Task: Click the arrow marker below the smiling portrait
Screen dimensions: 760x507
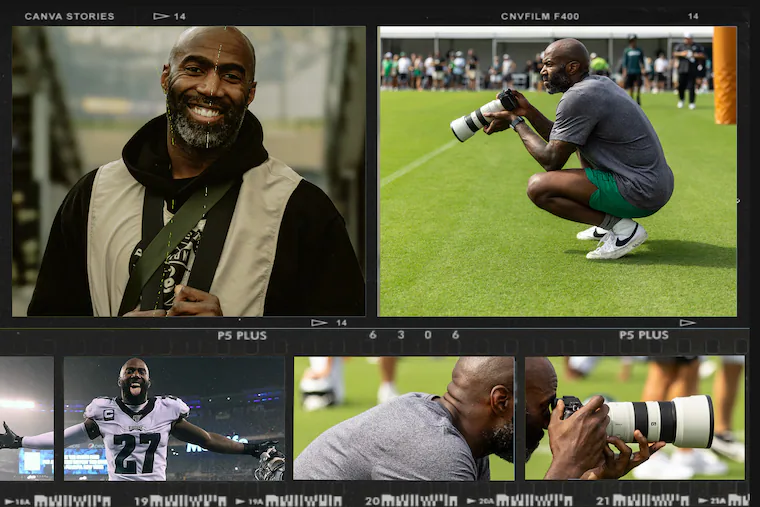Action: 319,323
